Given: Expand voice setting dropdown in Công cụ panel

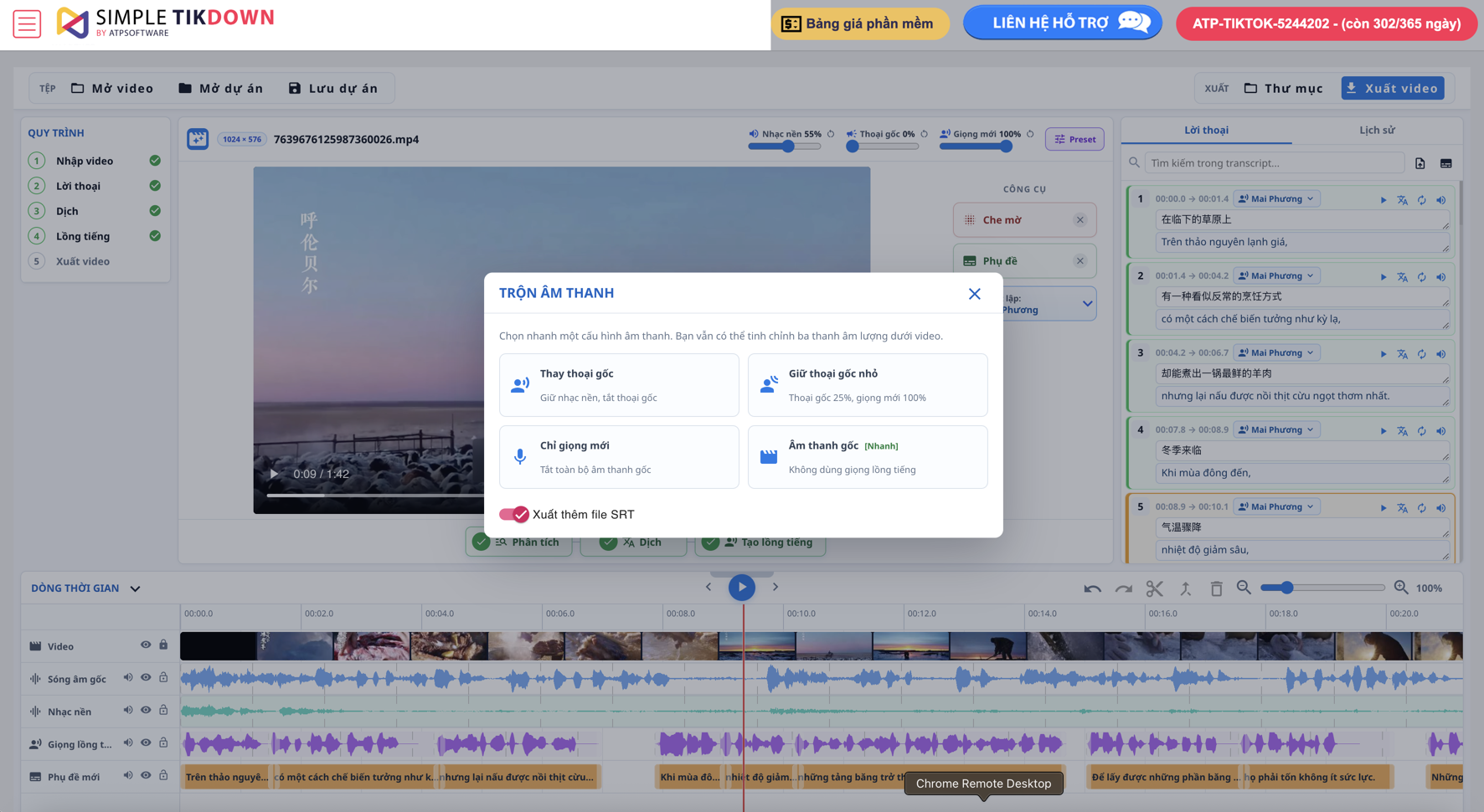Looking at the screenshot, I should click(1086, 304).
